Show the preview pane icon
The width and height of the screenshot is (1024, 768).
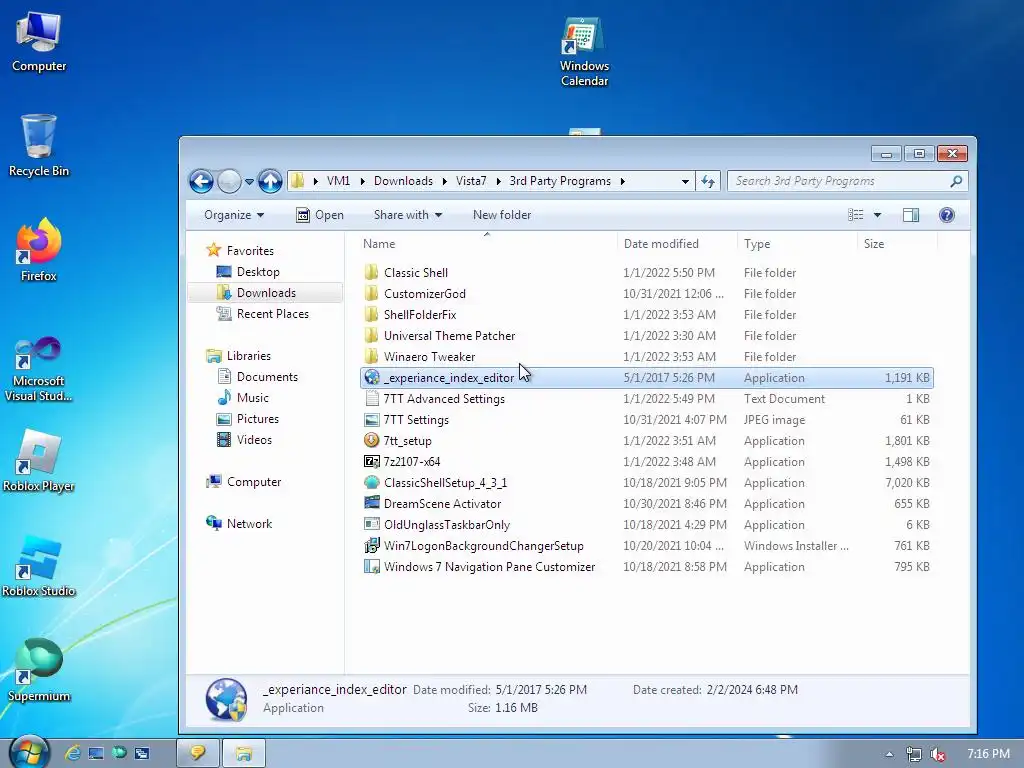pyautogui.click(x=910, y=215)
